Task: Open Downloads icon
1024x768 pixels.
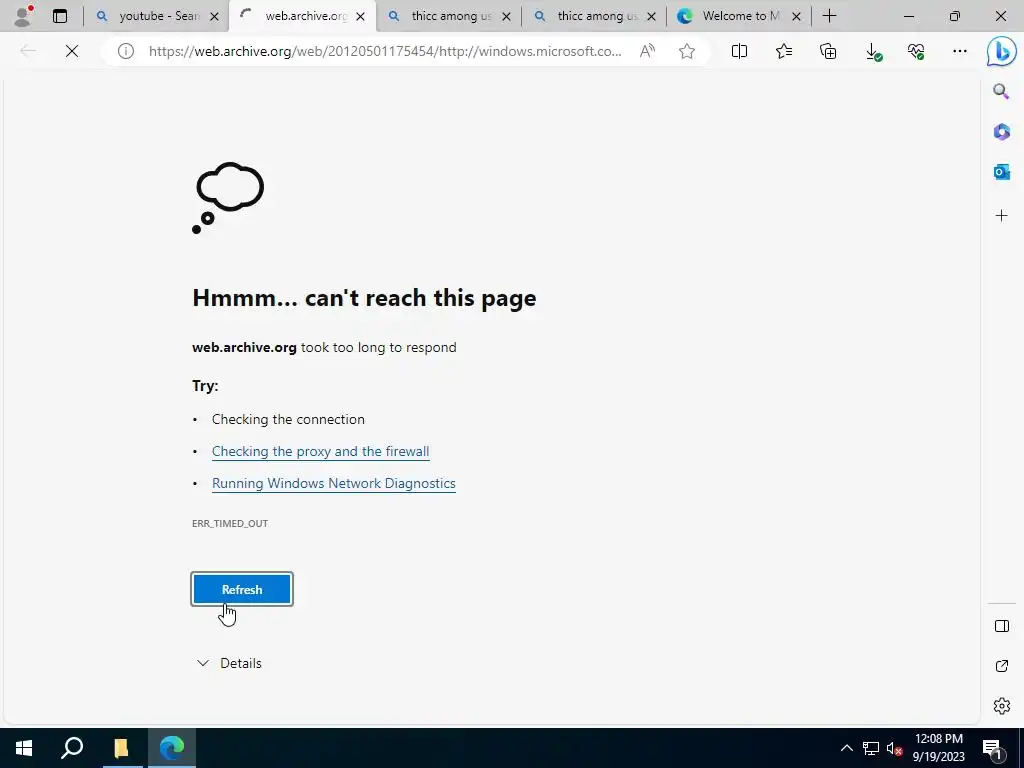Action: tap(872, 51)
